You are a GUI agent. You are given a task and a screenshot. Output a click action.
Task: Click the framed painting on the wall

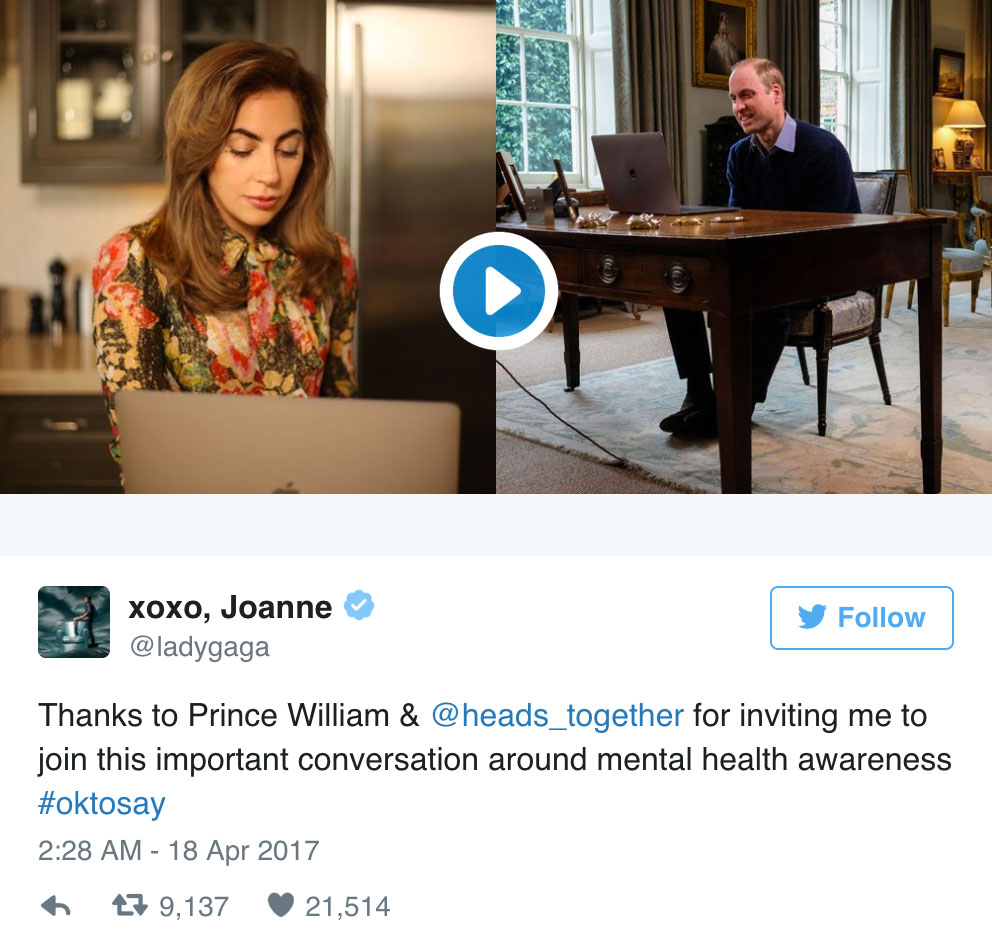tap(724, 43)
